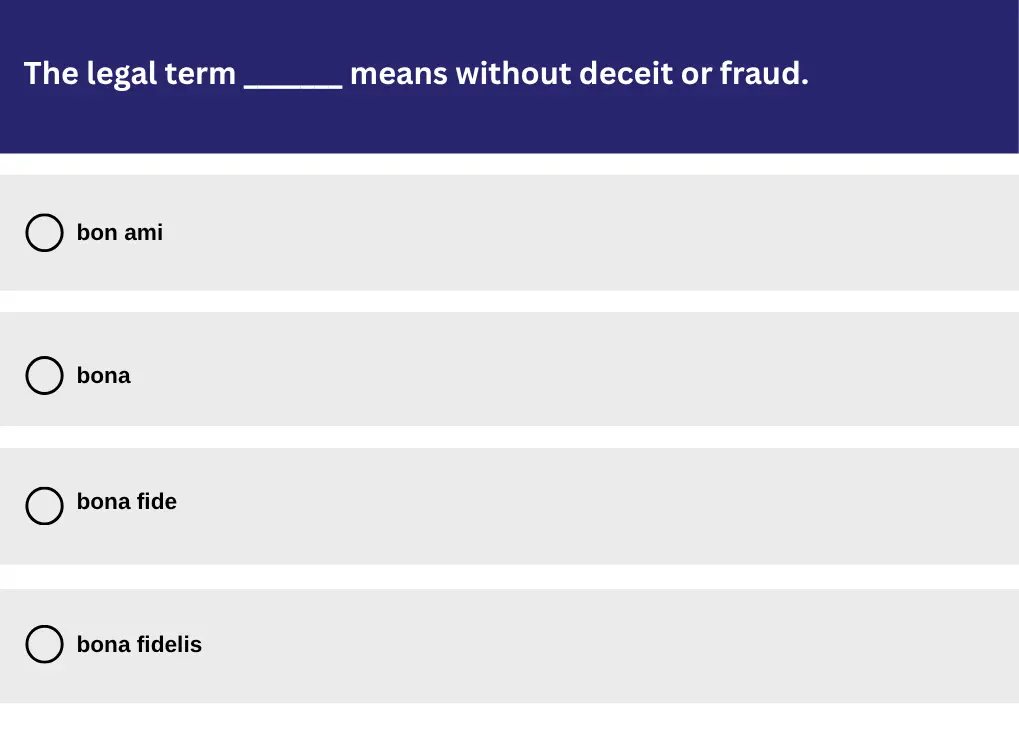The image size is (1019, 736).
Task: Pick the bona fidelis radio button
Action: pos(44,645)
